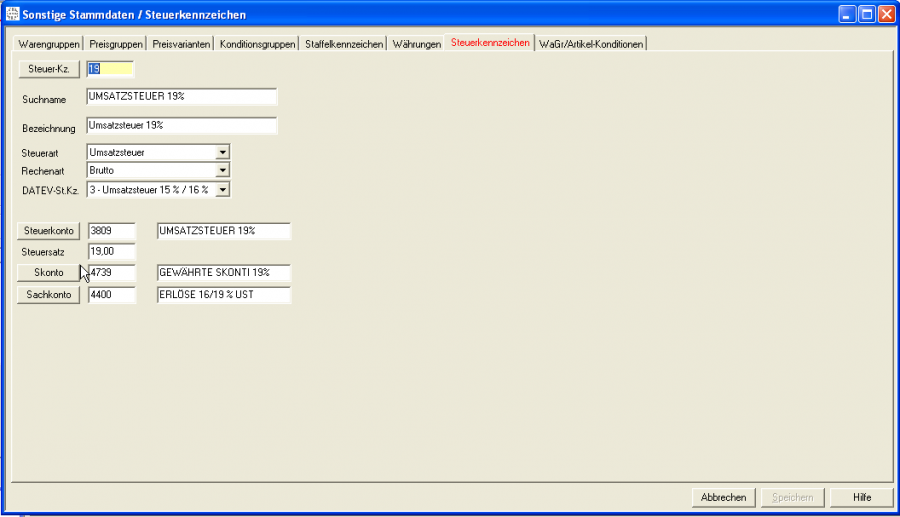Image resolution: width=900 pixels, height=517 pixels.
Task: Click the Abbrechen button
Action: tap(723, 497)
